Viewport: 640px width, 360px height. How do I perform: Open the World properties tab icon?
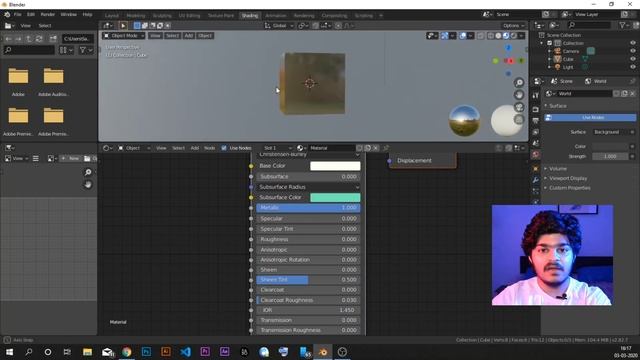coord(536,154)
